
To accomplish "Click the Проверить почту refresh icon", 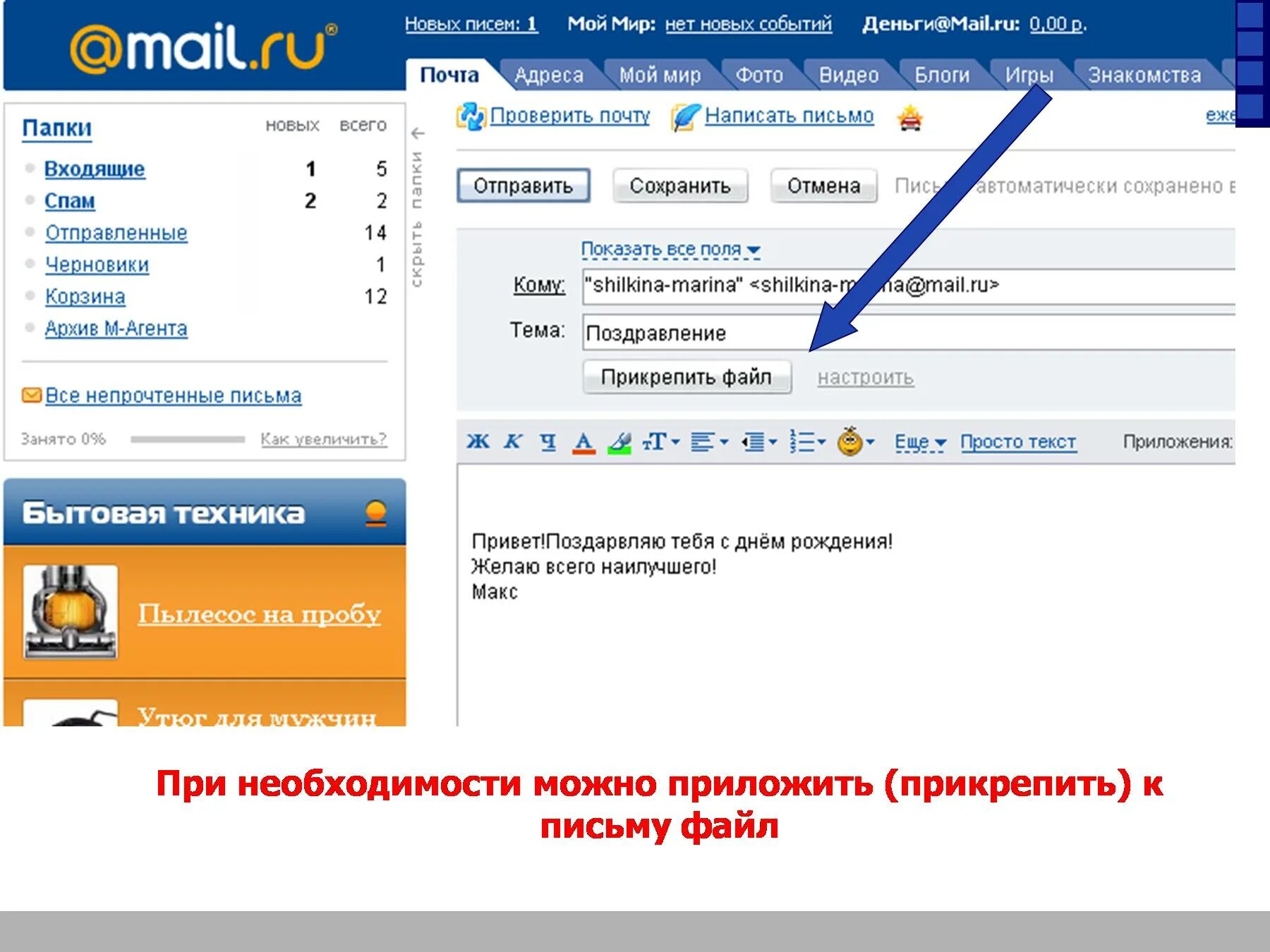I will (471, 116).
